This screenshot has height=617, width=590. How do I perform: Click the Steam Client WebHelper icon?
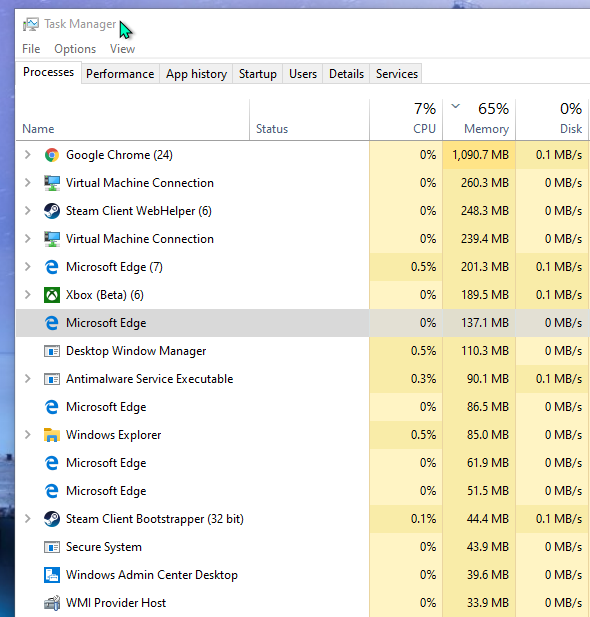52,211
